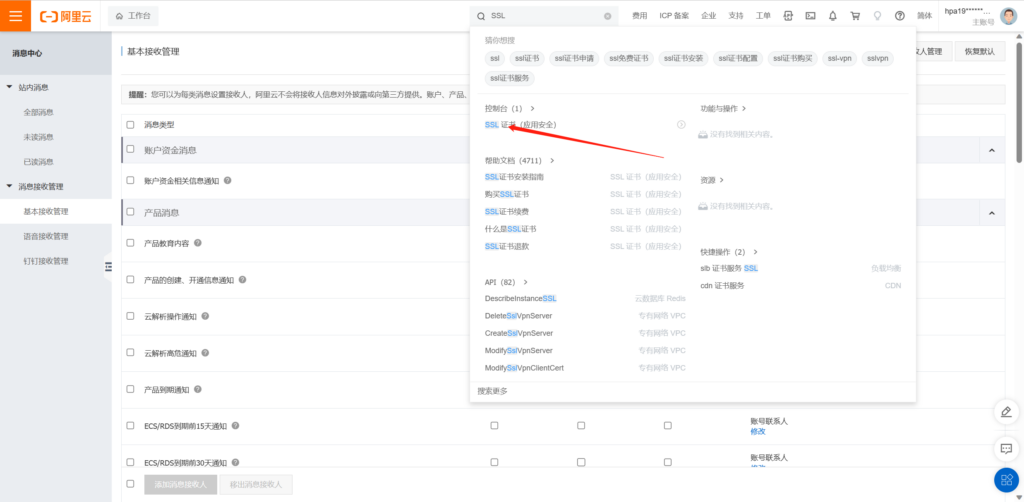The width and height of the screenshot is (1024, 502).
Task: Check the 账户资金相关信息通知 checkbox
Action: [130, 181]
